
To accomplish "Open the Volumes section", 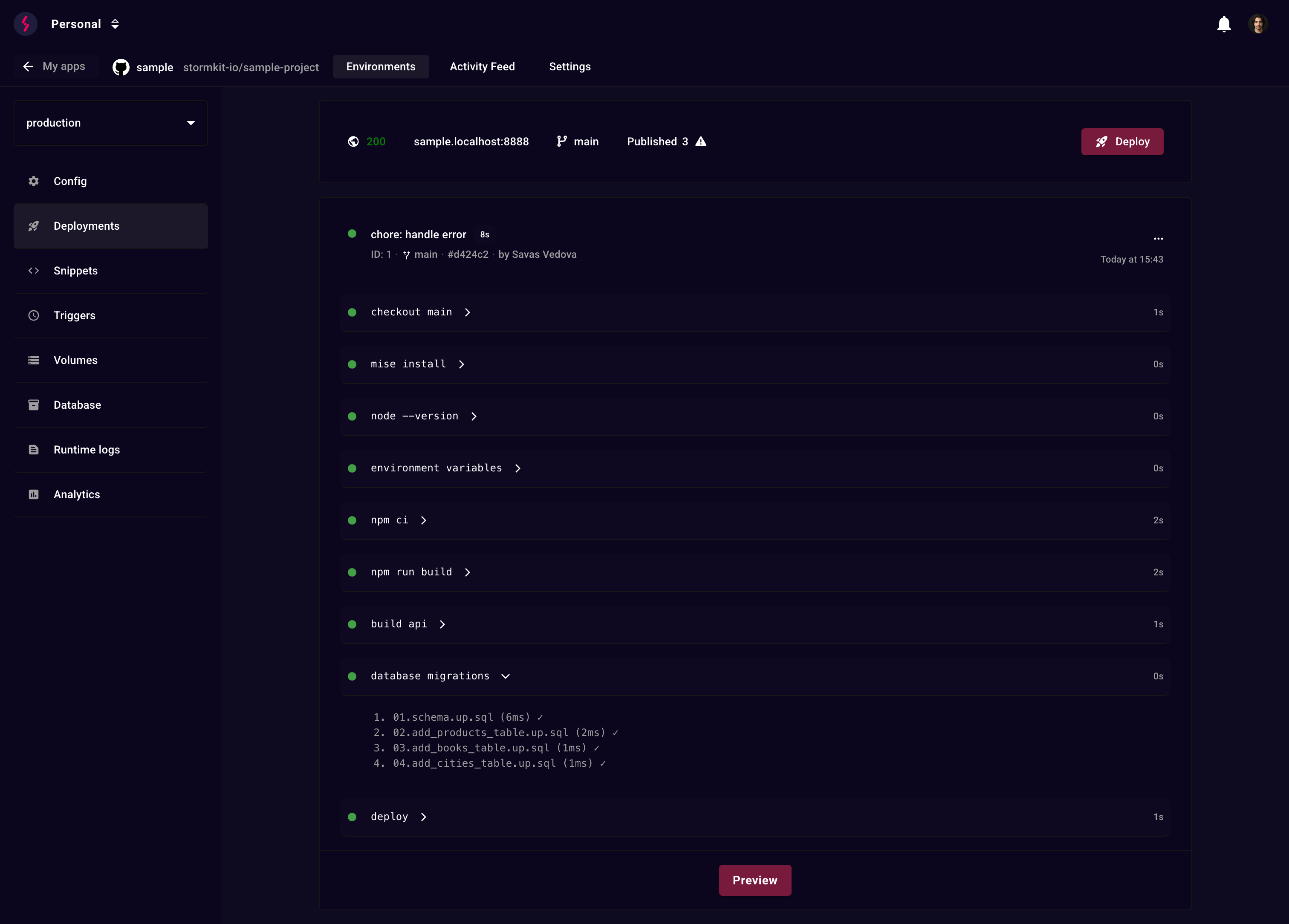I will tap(75, 360).
